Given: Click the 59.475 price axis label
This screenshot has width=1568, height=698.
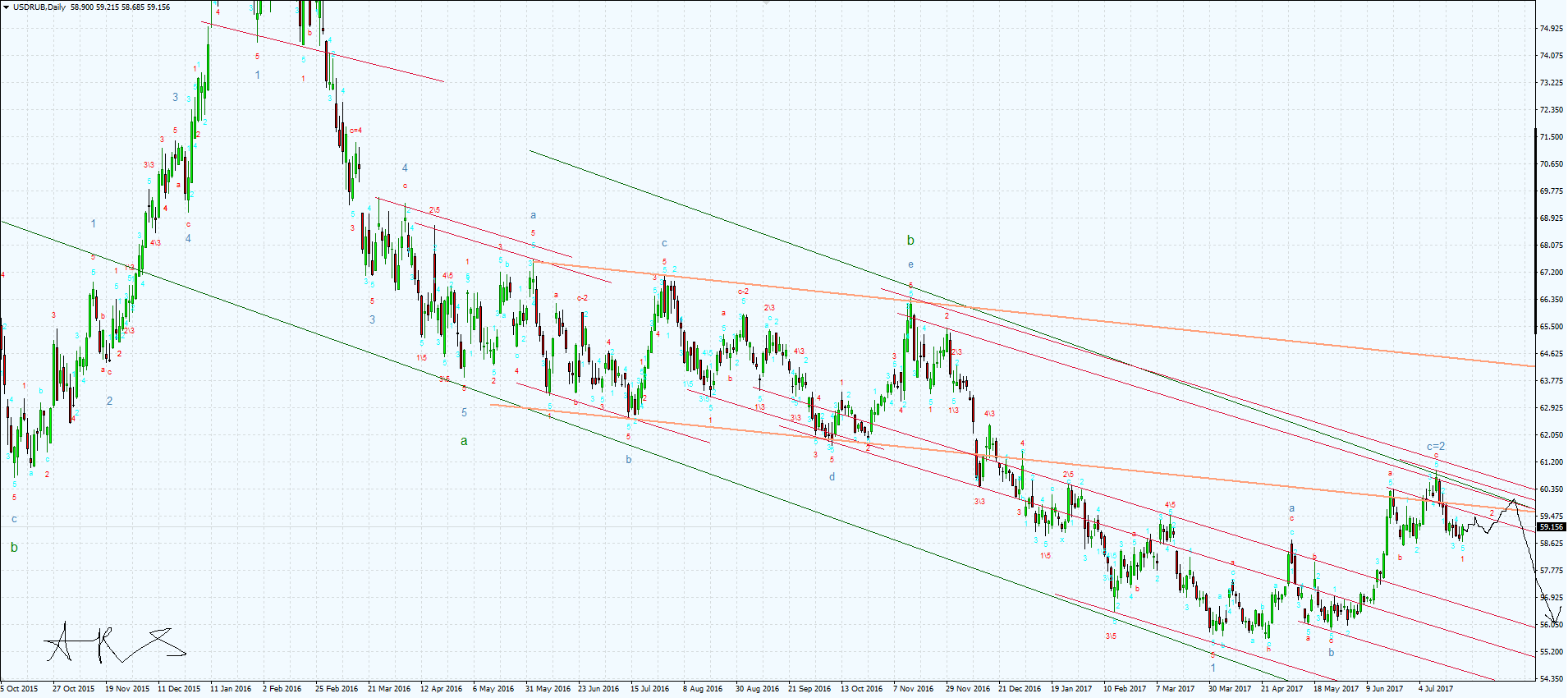Looking at the screenshot, I should tap(1552, 517).
